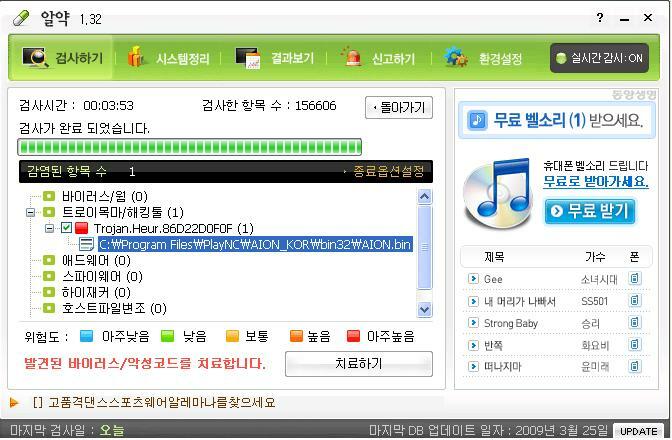The height and width of the screenshot is (440, 672).
Task: Click the 가수 column header
Action: tap(595, 257)
